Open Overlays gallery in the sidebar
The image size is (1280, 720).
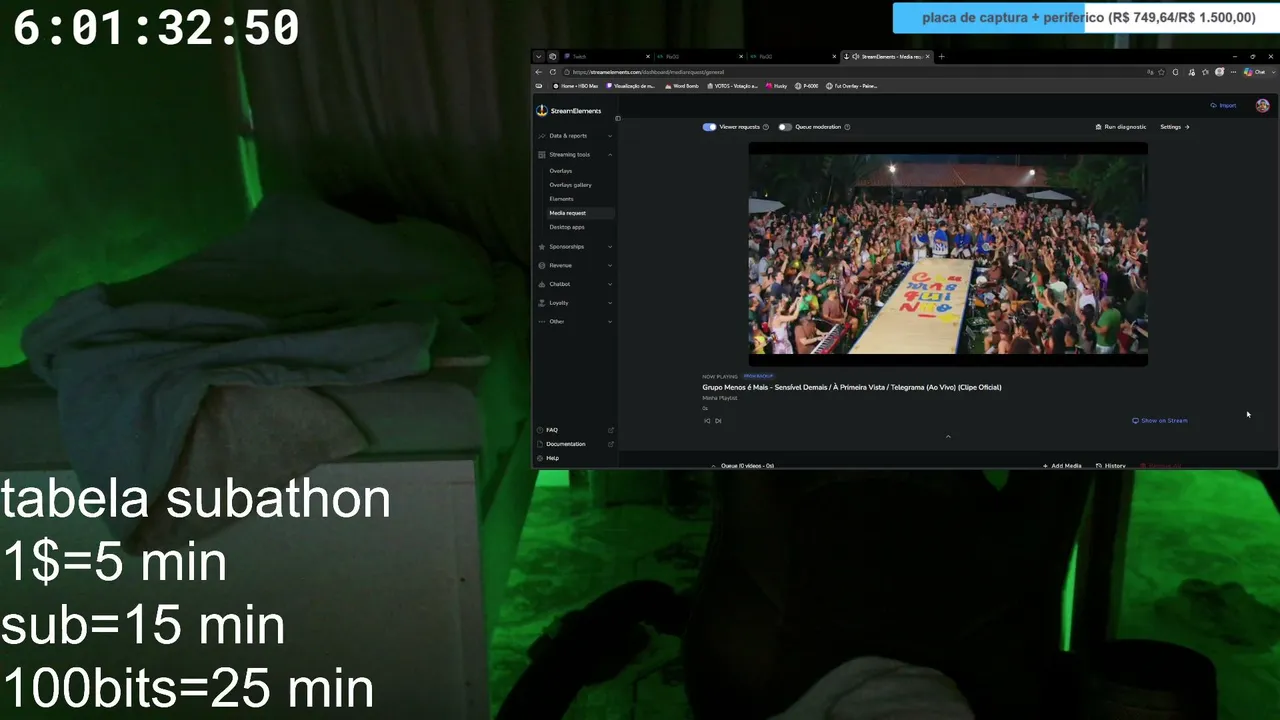click(x=570, y=185)
